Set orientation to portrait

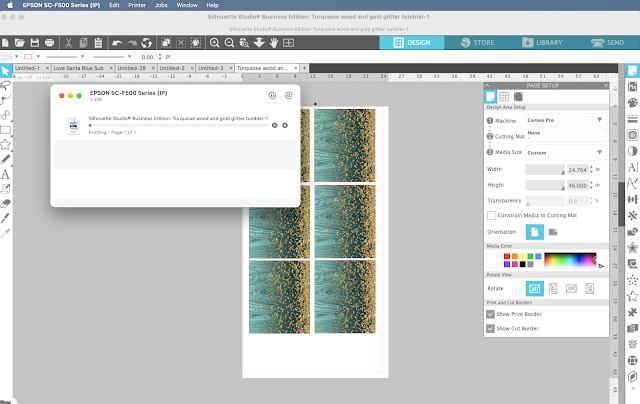click(534, 232)
